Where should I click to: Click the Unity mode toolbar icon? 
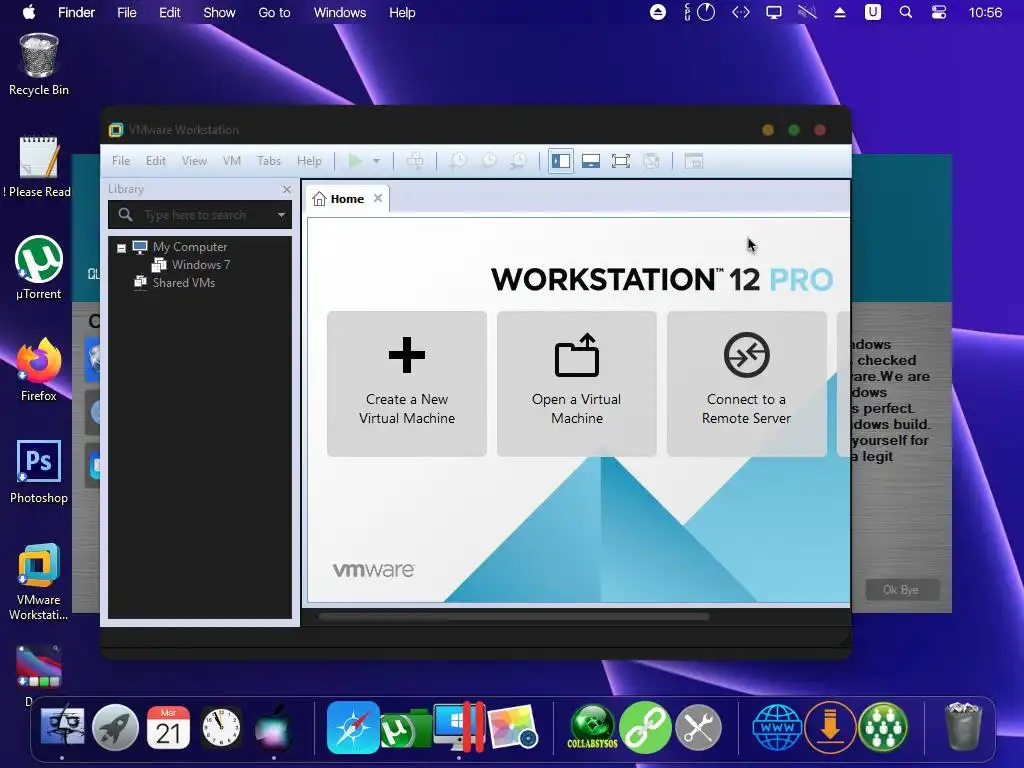click(651, 161)
